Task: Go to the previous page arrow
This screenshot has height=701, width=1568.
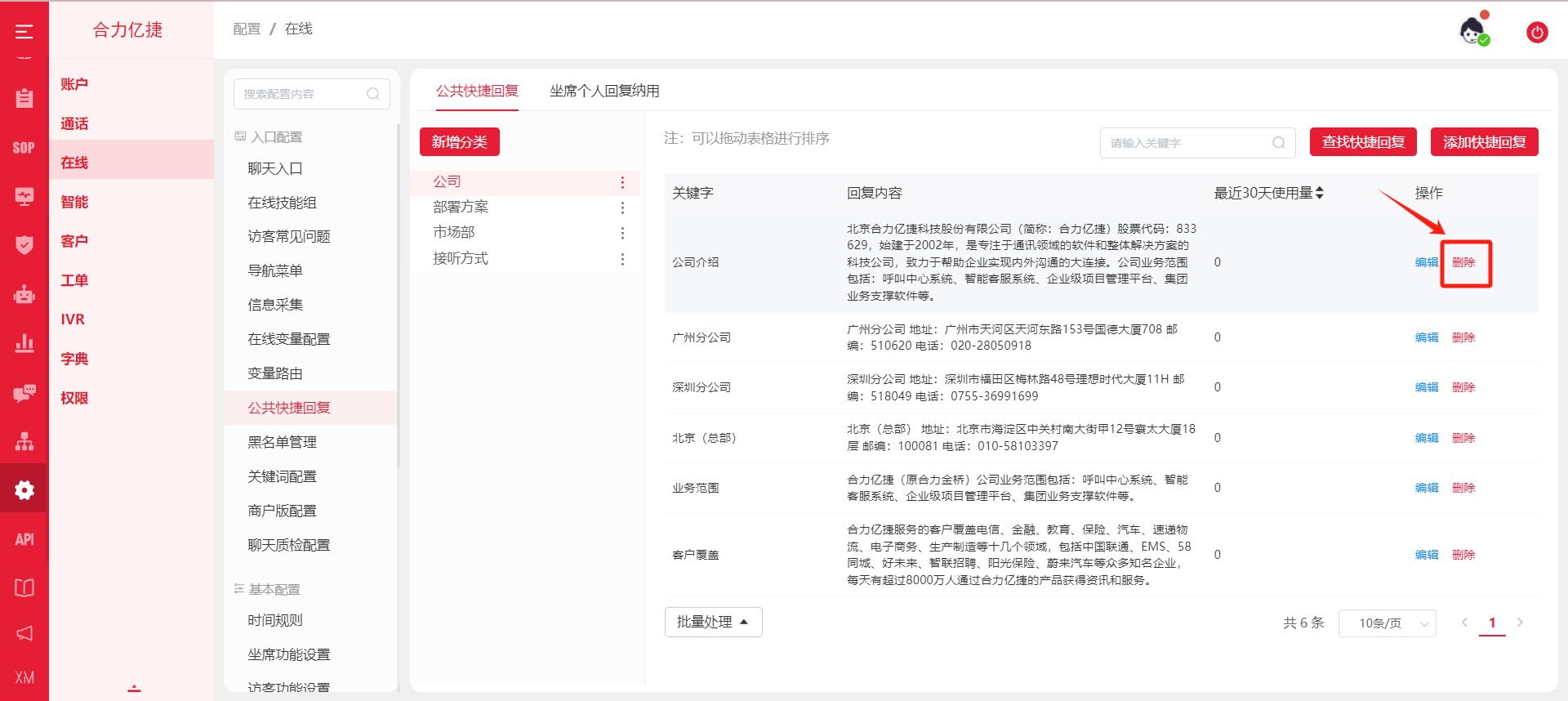Action: tap(1464, 623)
